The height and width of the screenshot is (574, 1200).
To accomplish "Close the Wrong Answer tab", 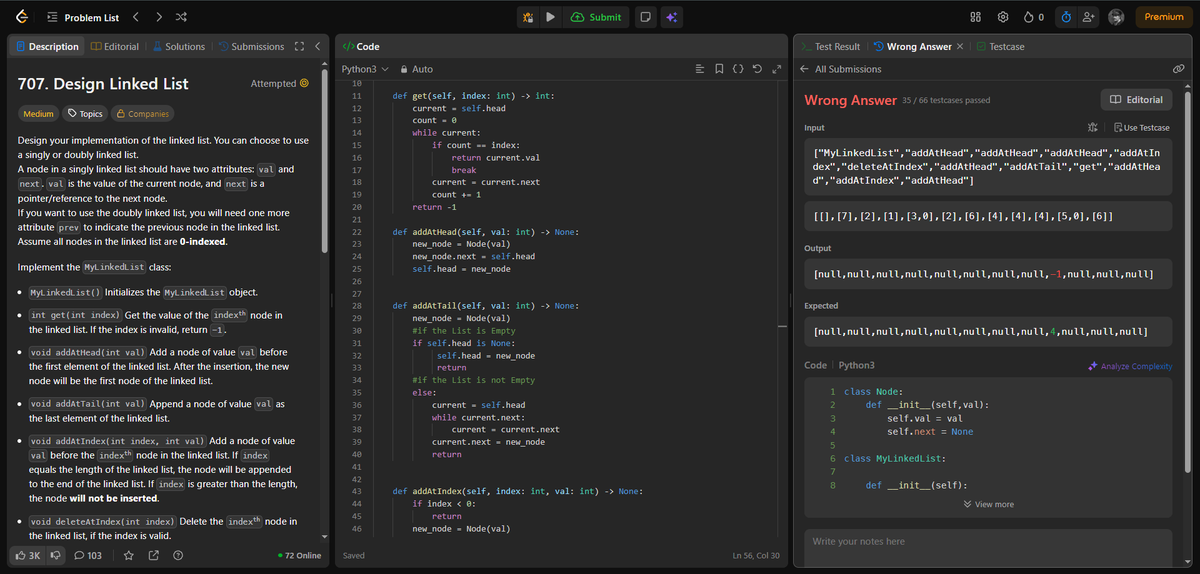I will pos(960,47).
